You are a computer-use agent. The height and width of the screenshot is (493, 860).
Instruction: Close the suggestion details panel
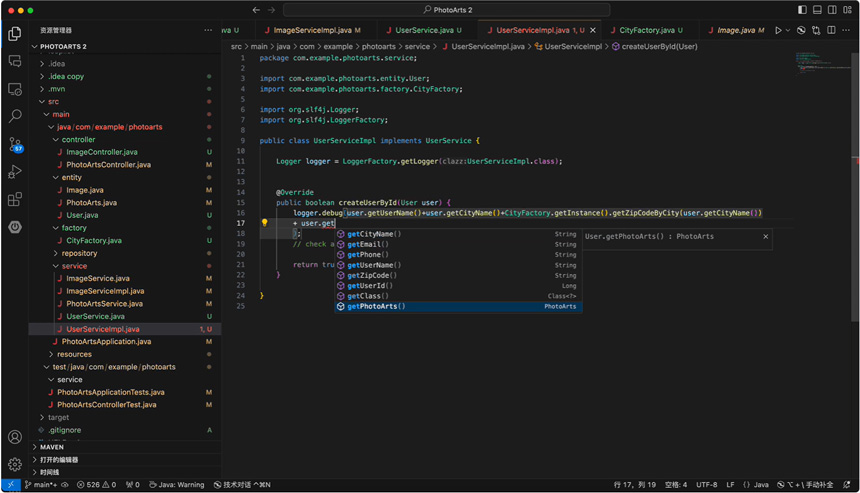coord(766,236)
